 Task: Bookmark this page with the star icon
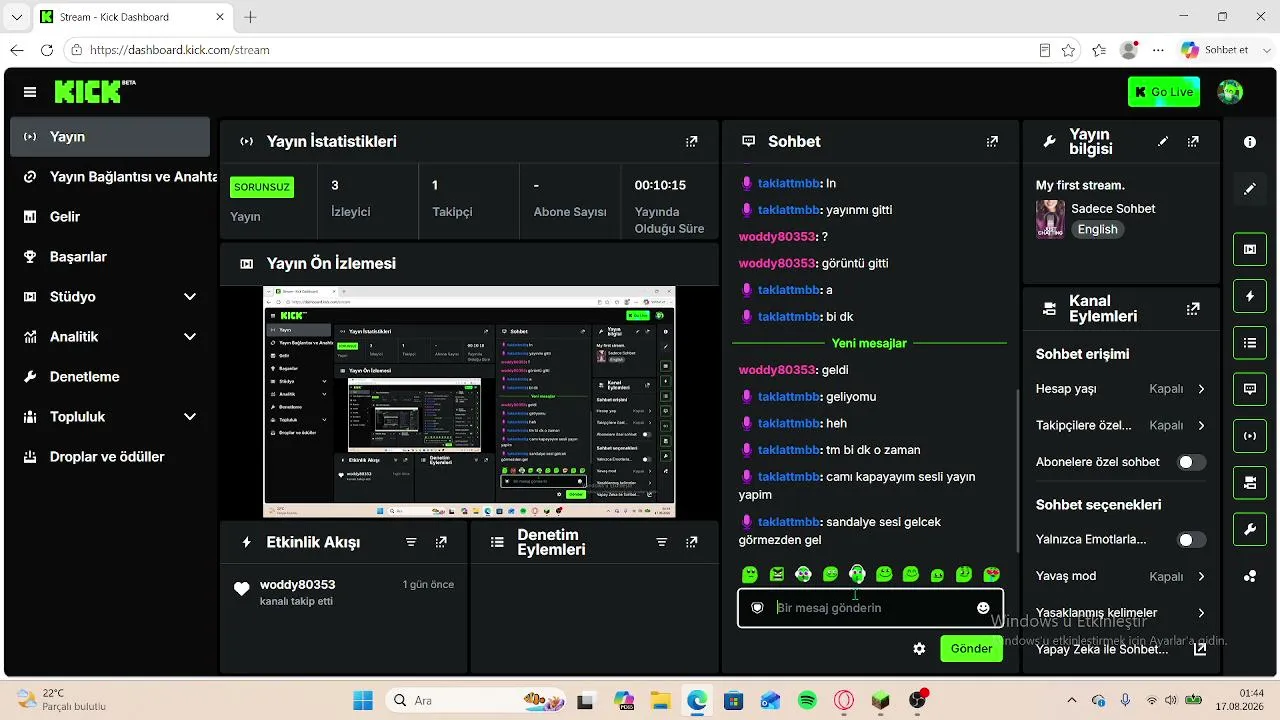[1069, 50]
